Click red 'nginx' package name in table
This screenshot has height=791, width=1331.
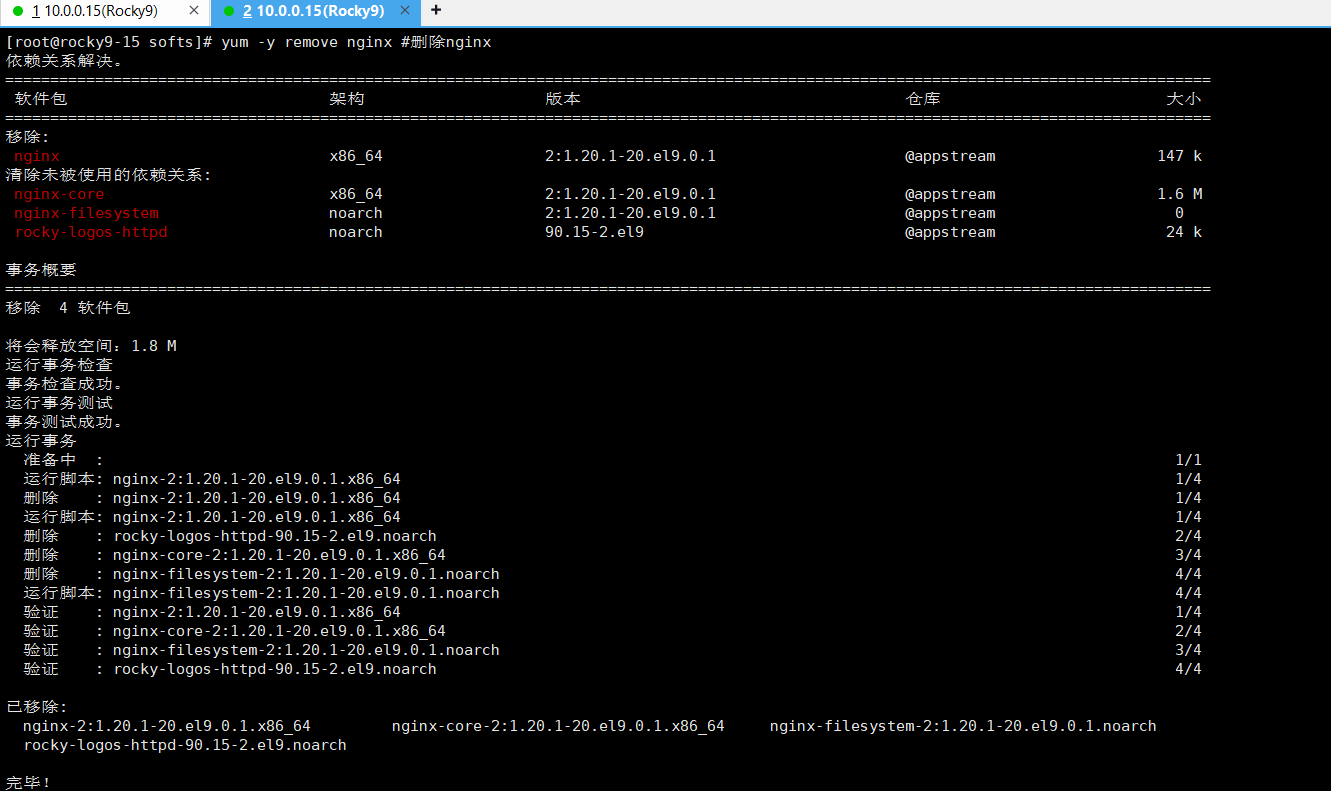[37, 156]
